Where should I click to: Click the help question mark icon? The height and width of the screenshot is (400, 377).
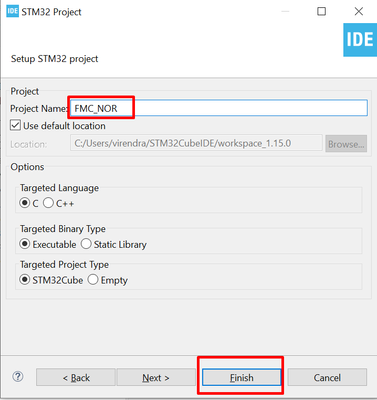(18, 377)
